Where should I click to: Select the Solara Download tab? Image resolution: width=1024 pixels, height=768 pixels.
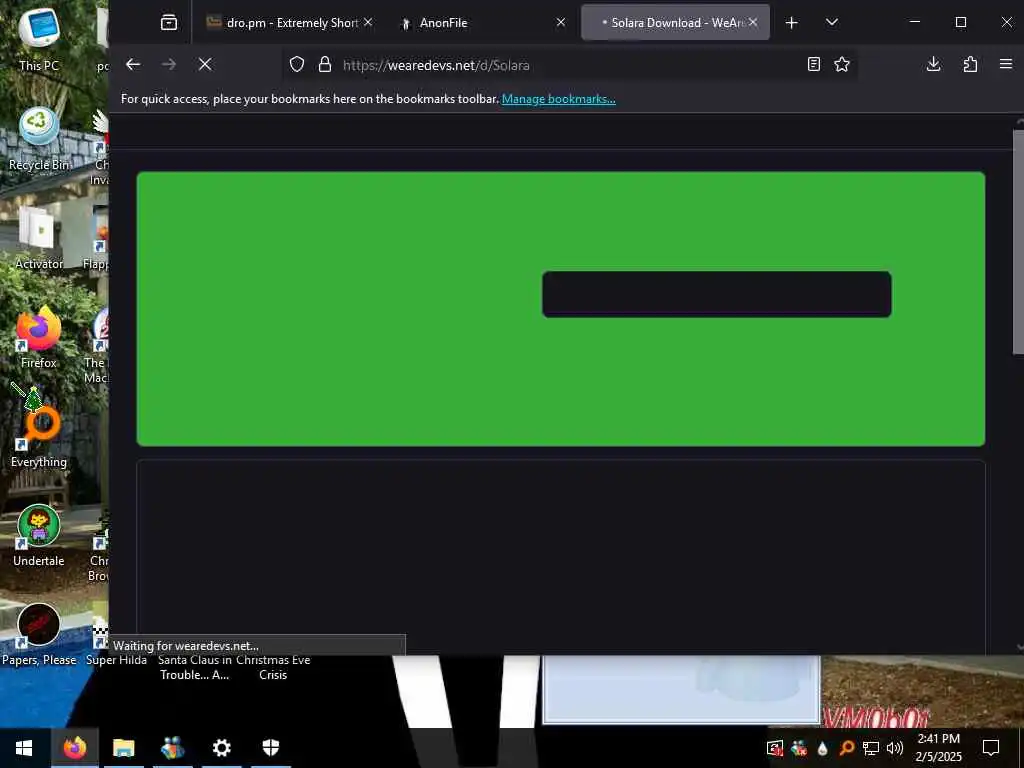675,23
